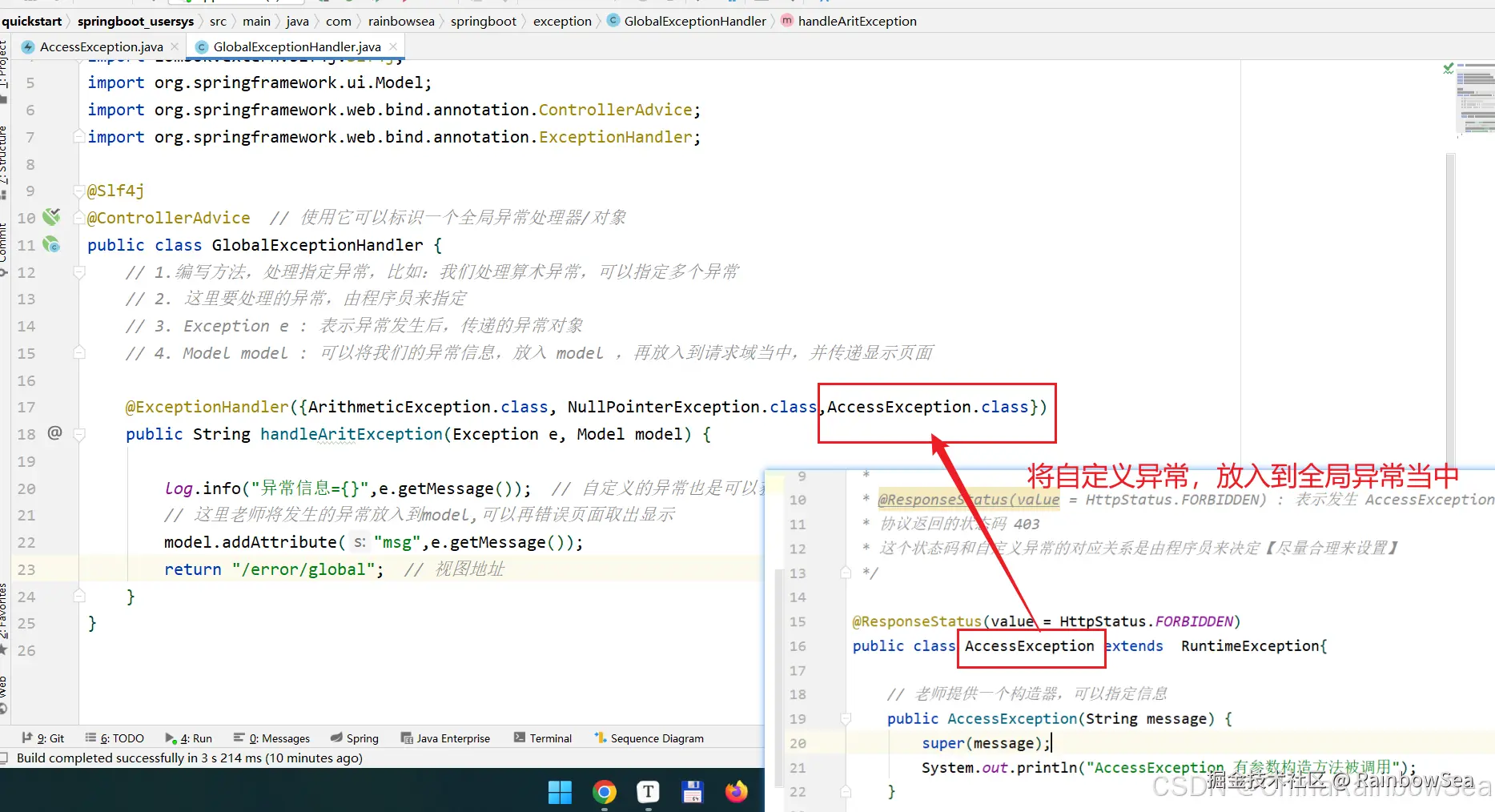The width and height of the screenshot is (1495, 812).
Task: Open the Run tool window
Action: pos(188,738)
